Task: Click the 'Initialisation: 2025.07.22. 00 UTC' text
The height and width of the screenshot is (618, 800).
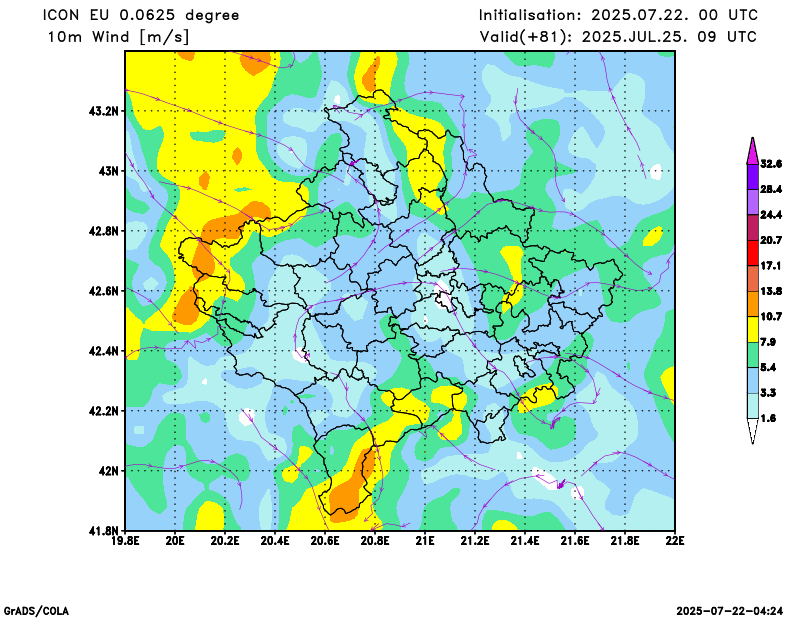Action: pyautogui.click(x=618, y=15)
